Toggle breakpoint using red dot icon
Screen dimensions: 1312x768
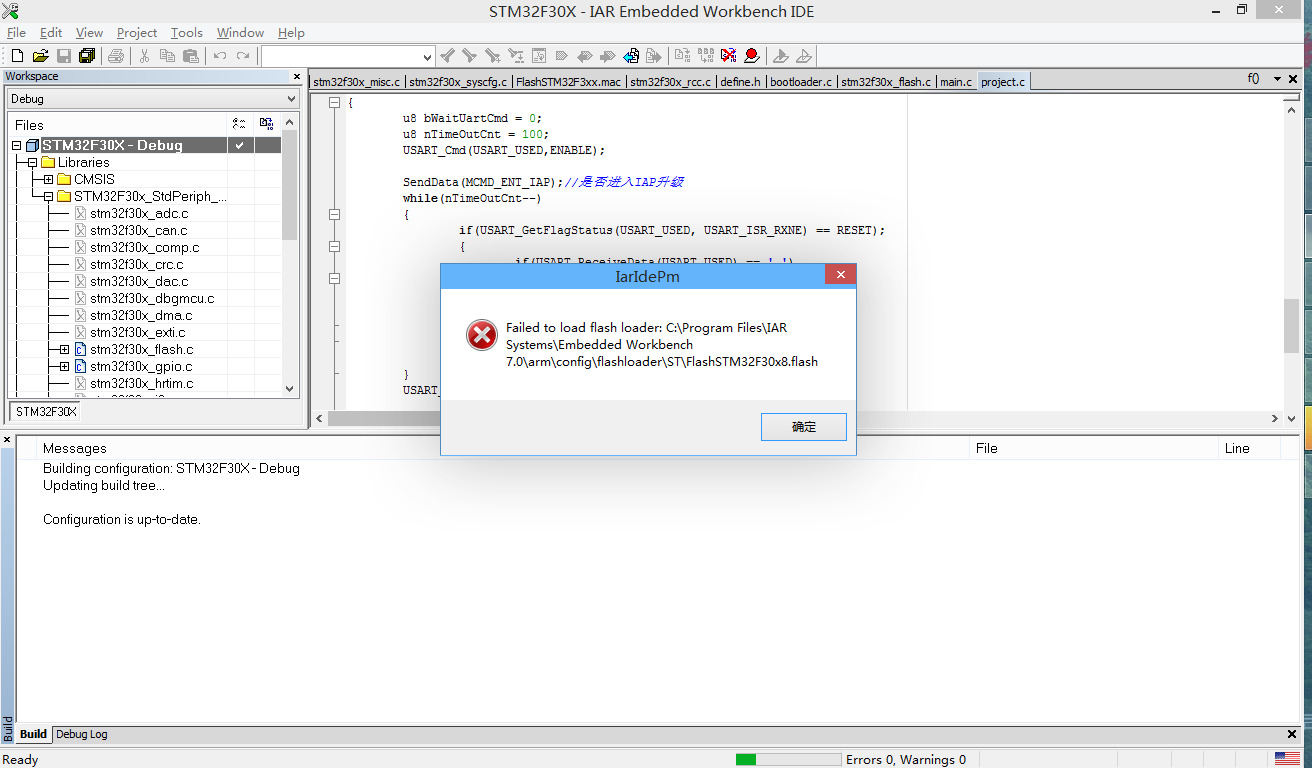click(751, 56)
